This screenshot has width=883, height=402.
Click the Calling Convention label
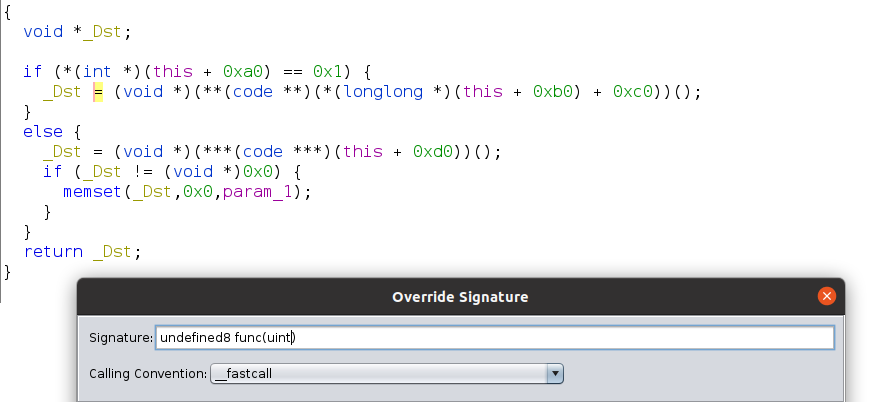148,374
